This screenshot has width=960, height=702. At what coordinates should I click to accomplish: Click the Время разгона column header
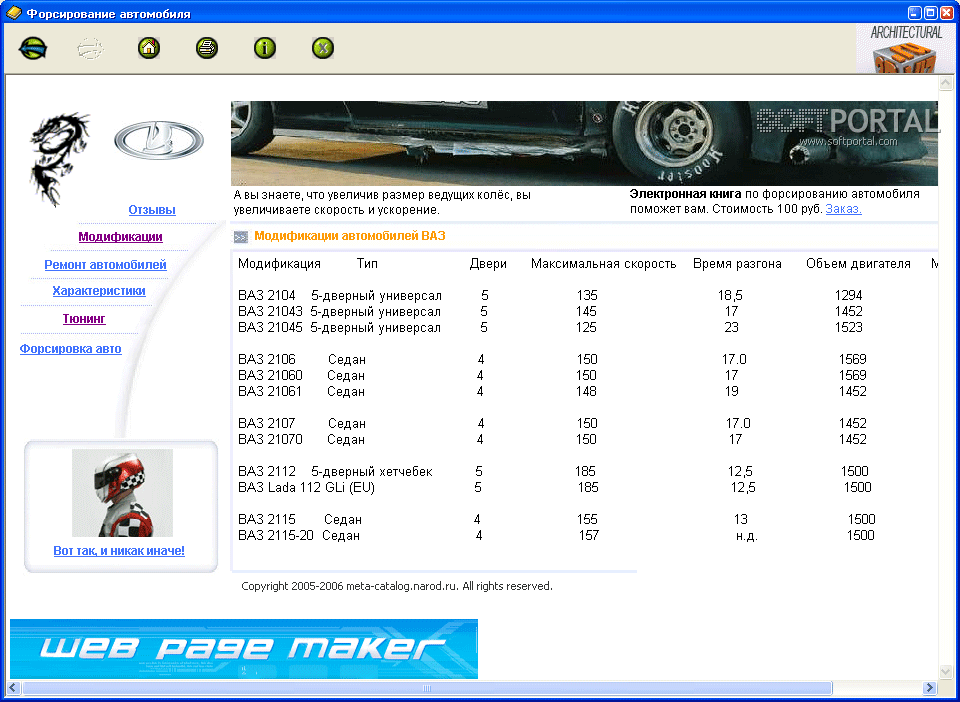click(737, 264)
